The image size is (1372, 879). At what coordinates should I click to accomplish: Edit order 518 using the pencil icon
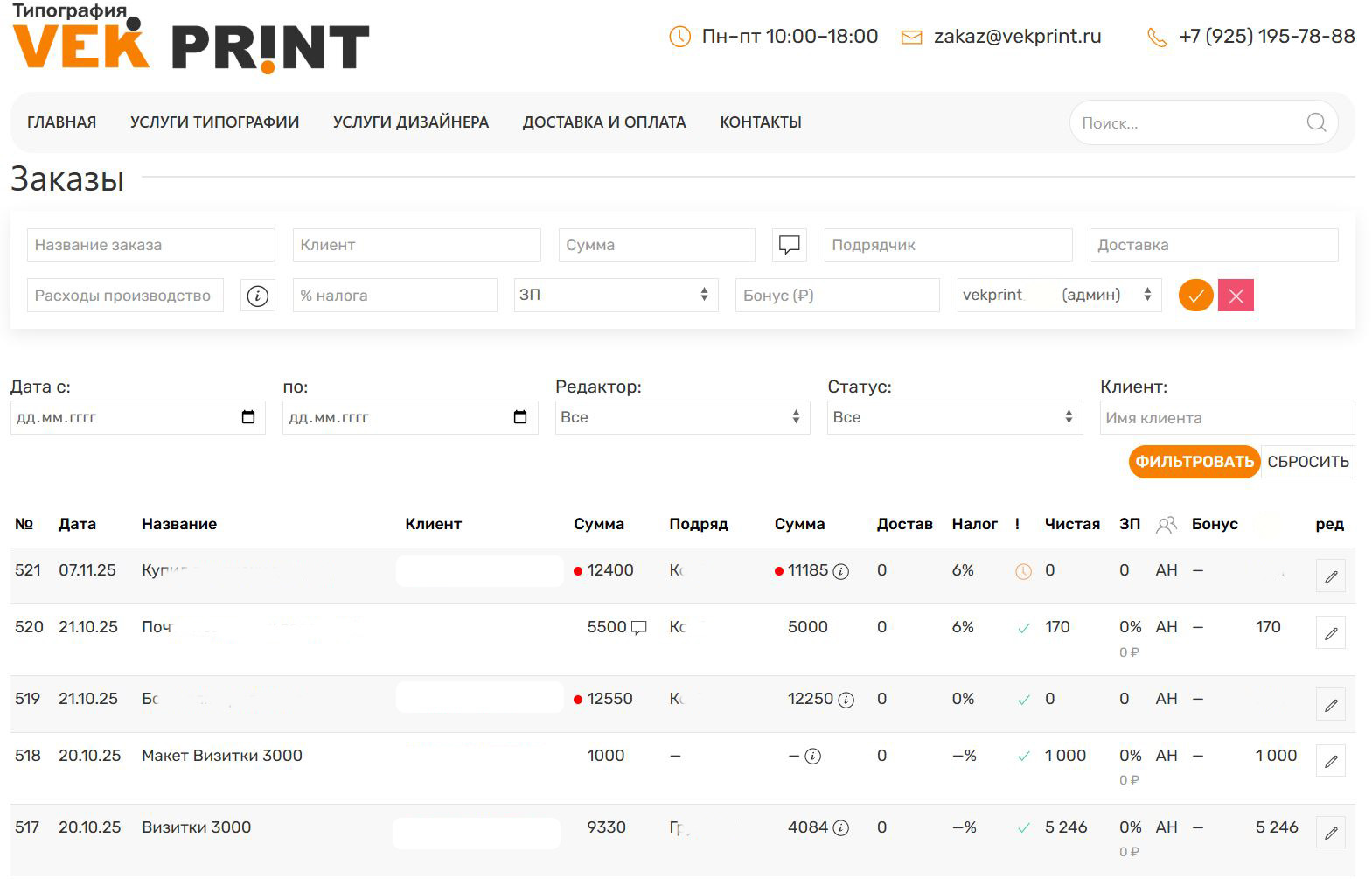click(1330, 762)
